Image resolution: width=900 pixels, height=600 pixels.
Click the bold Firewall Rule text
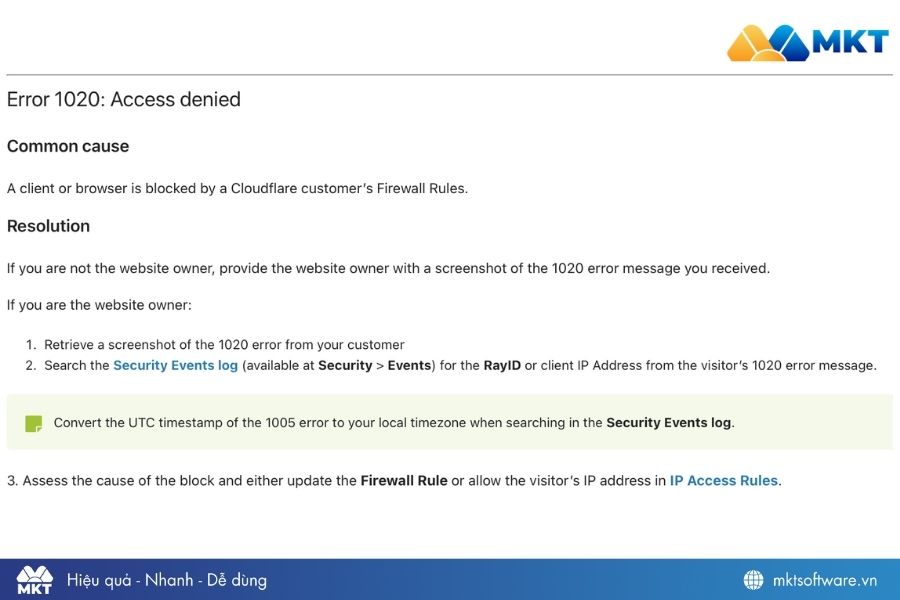tap(404, 481)
